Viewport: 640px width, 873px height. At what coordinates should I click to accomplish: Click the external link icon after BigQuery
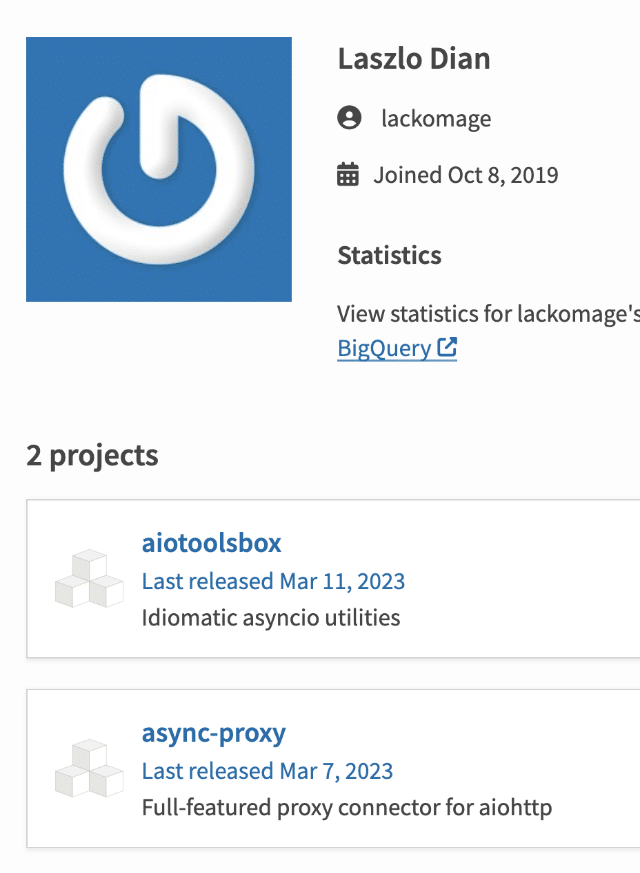click(x=447, y=348)
